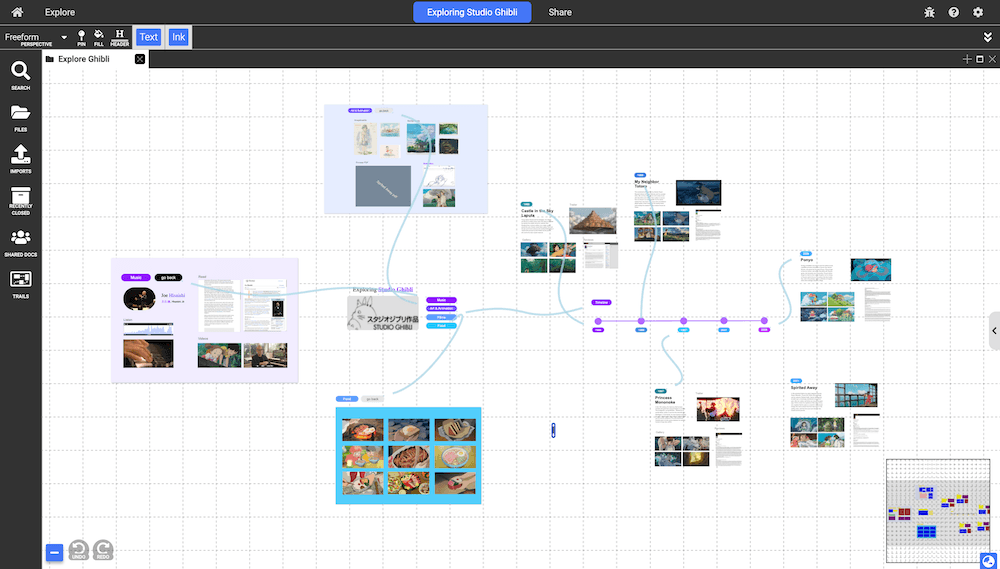This screenshot has width=1000, height=569.
Task: Click the black go back button in Music panel
Action: pyautogui.click(x=168, y=277)
